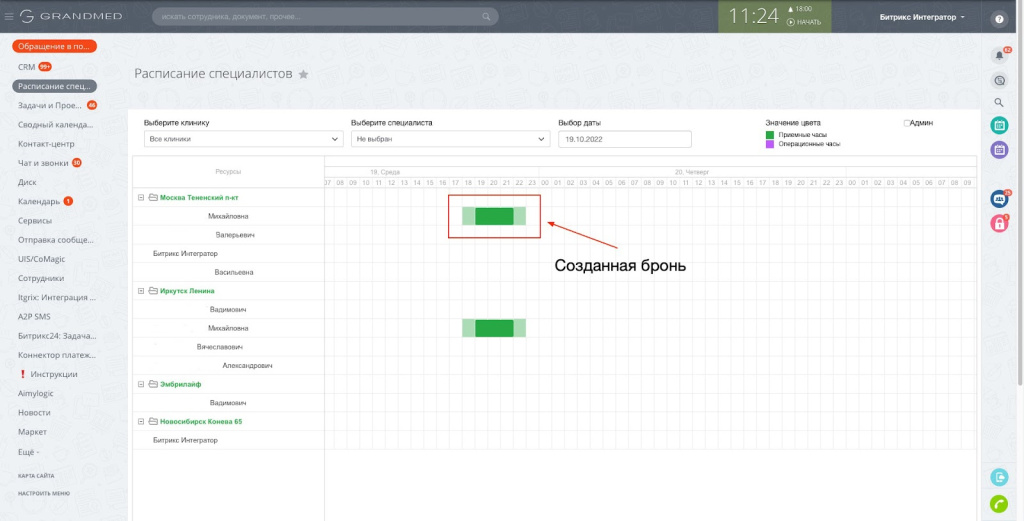Click the purple calendar icon in right sidebar
The image size is (1024, 521).
(998, 149)
